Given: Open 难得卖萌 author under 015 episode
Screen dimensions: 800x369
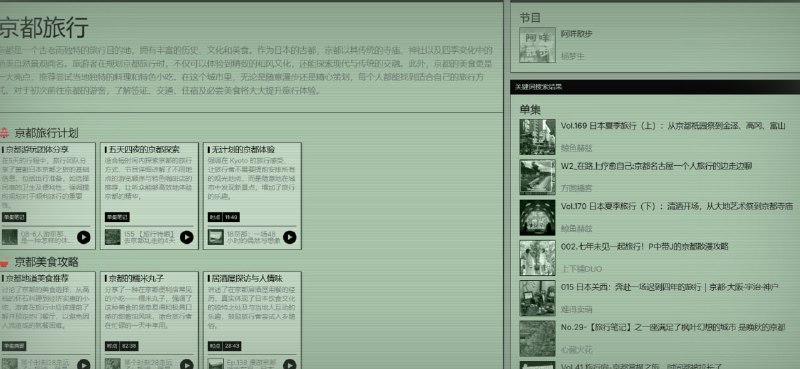Looking at the screenshot, I should (x=577, y=309).
